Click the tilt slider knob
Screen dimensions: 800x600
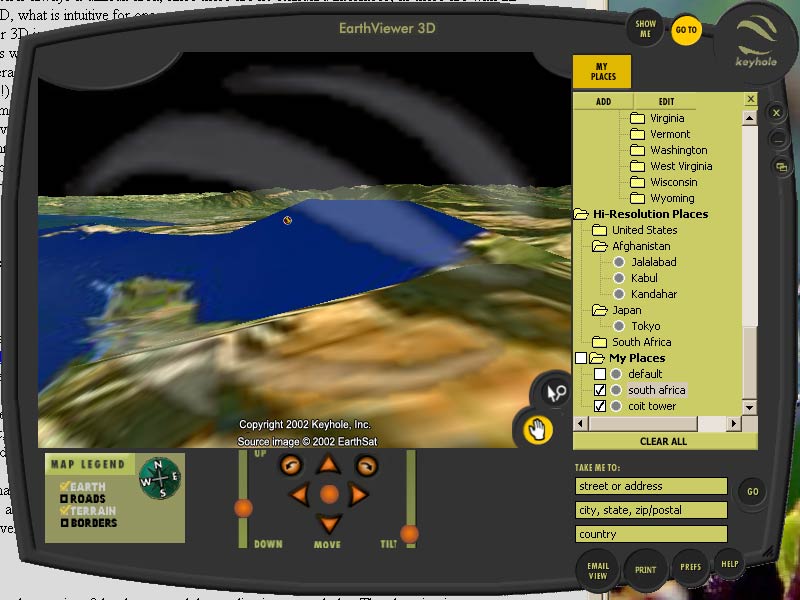409,534
